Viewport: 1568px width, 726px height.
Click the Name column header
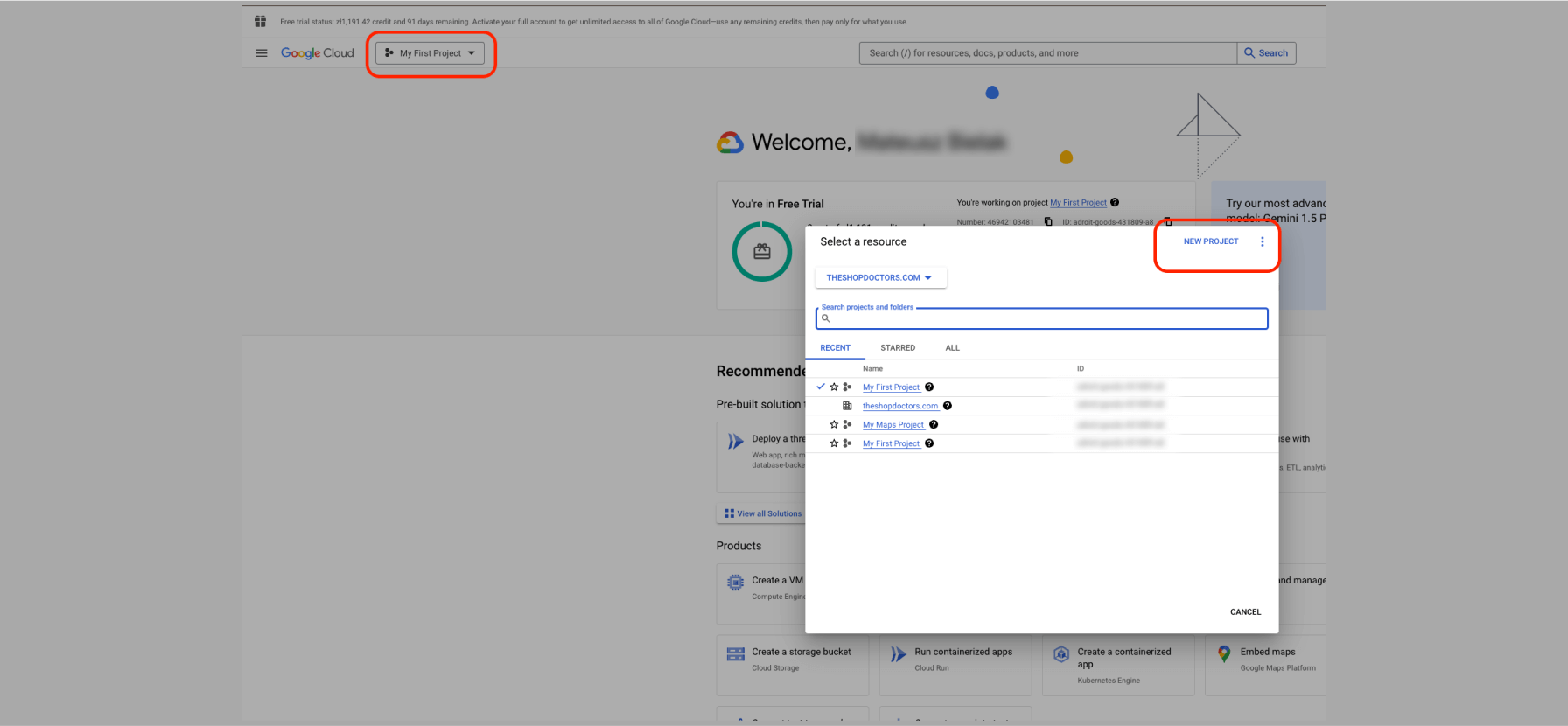coord(872,369)
